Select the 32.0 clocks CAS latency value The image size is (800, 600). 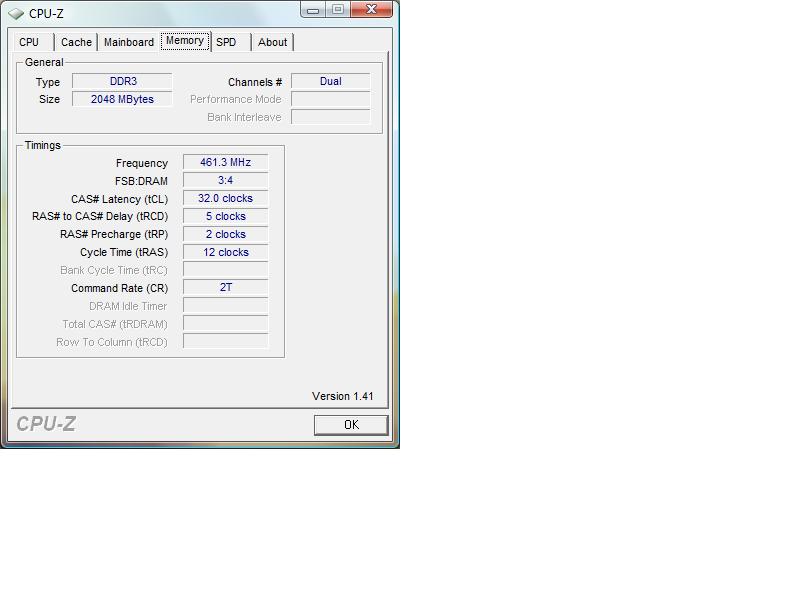[x=226, y=198]
